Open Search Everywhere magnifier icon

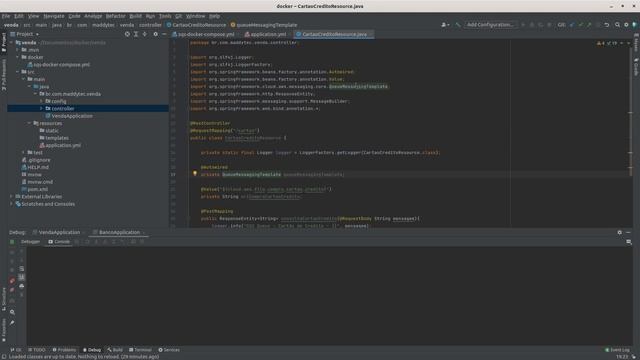tap(617, 25)
